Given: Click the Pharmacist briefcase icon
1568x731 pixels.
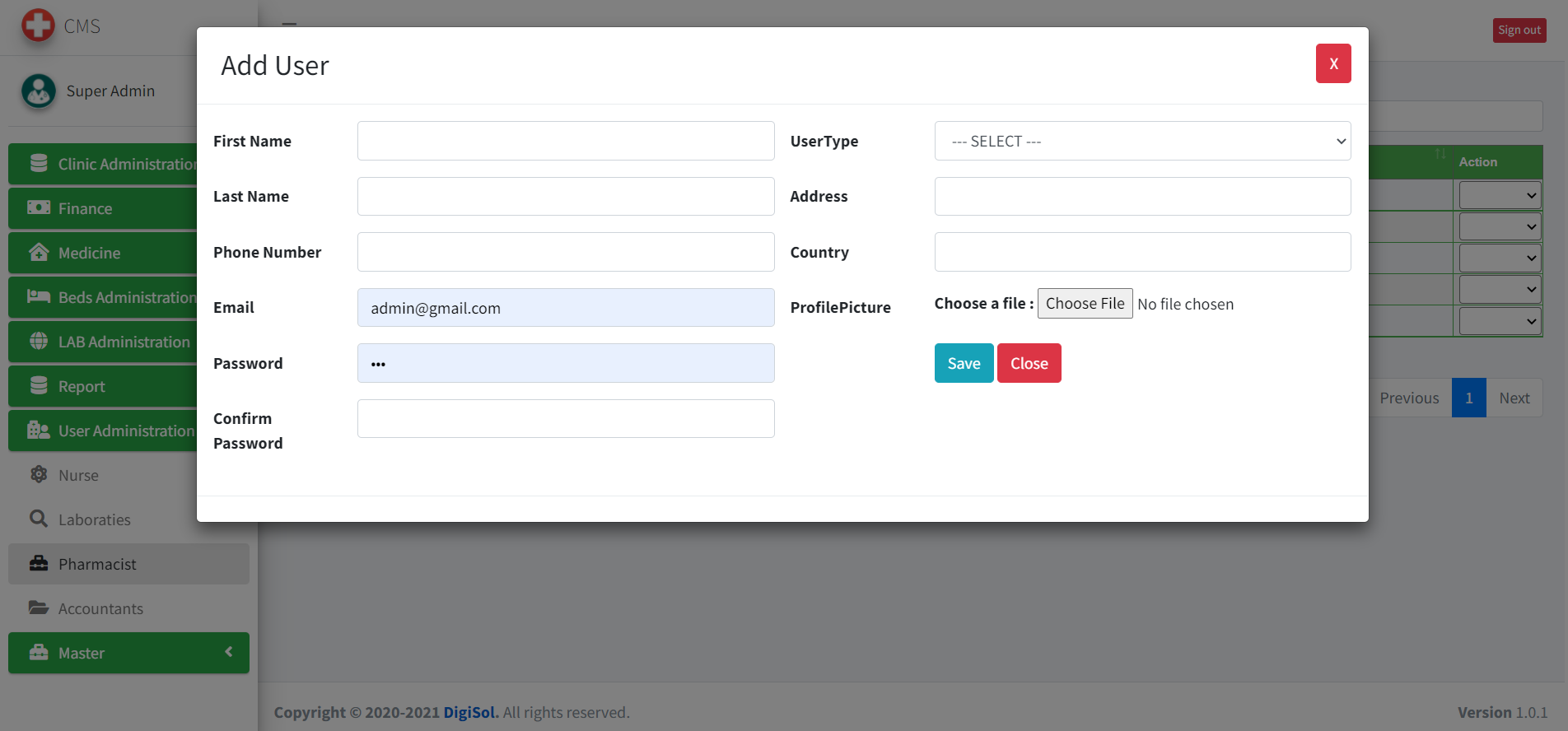Looking at the screenshot, I should [39, 563].
